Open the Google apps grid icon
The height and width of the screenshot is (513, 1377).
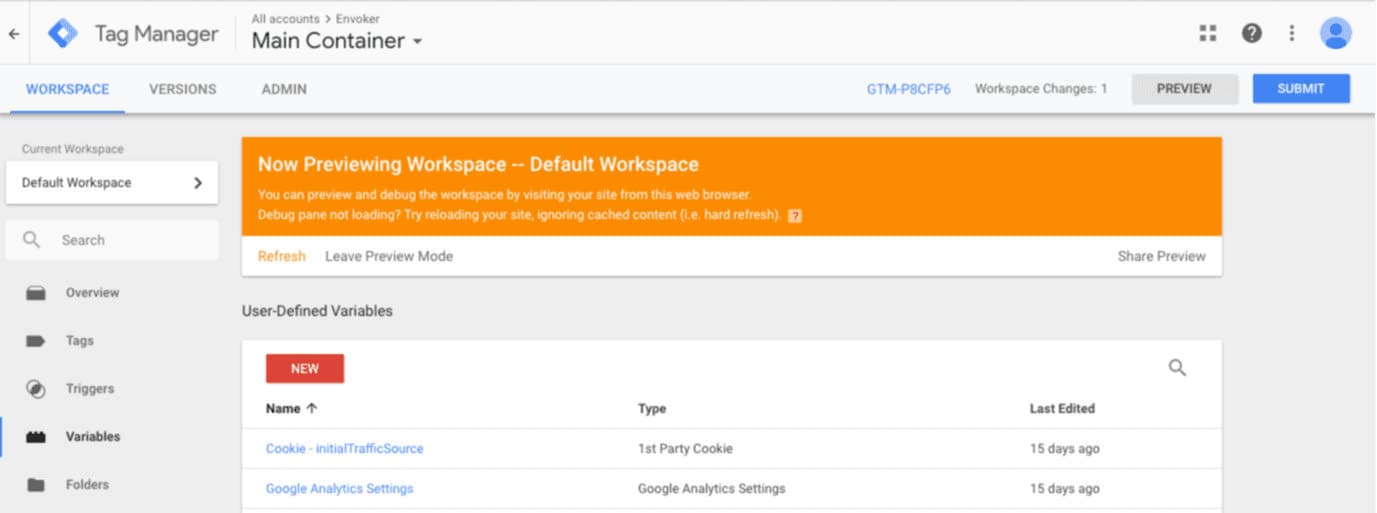pyautogui.click(x=1208, y=33)
